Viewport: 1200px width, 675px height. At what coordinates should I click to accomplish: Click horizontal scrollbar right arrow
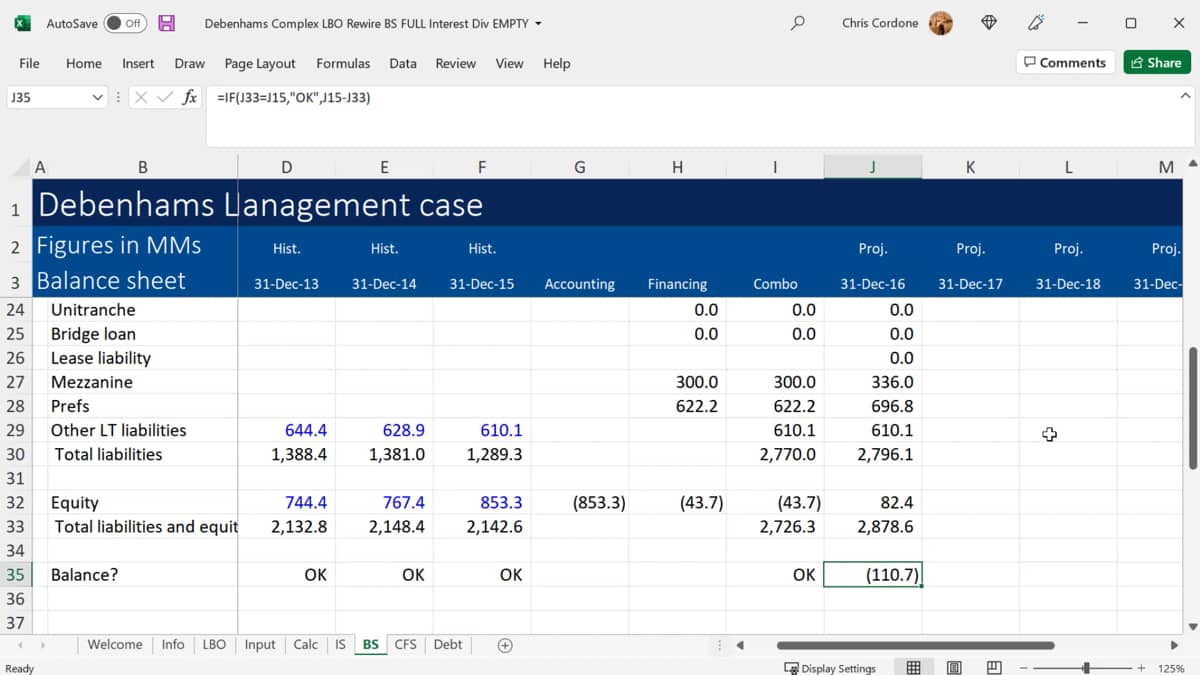[x=1175, y=645]
